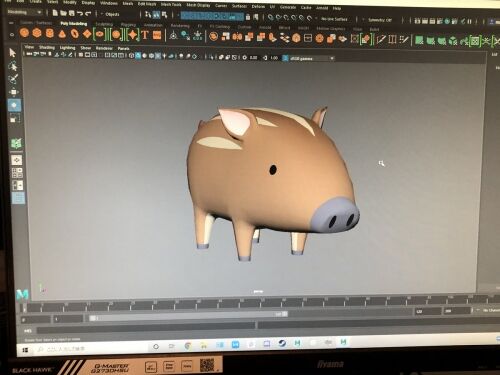Image resolution: width=500 pixels, height=375 pixels.
Task: Open the Modeling menu set dropdown
Action: click(24, 12)
